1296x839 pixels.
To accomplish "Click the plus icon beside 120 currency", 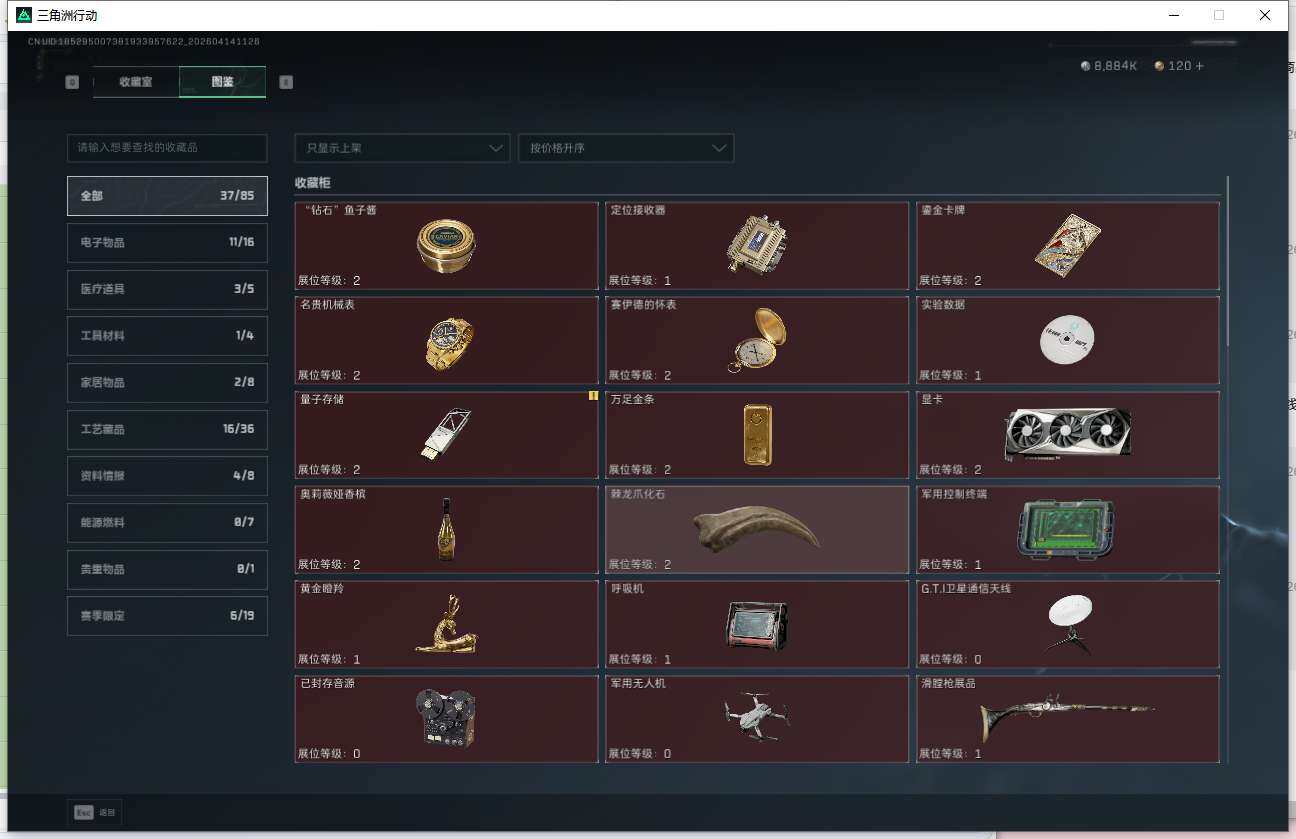I will 1200,66.
